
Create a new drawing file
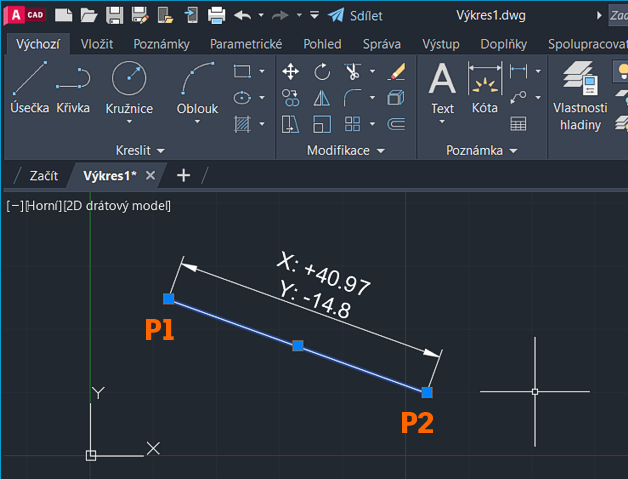(63, 16)
